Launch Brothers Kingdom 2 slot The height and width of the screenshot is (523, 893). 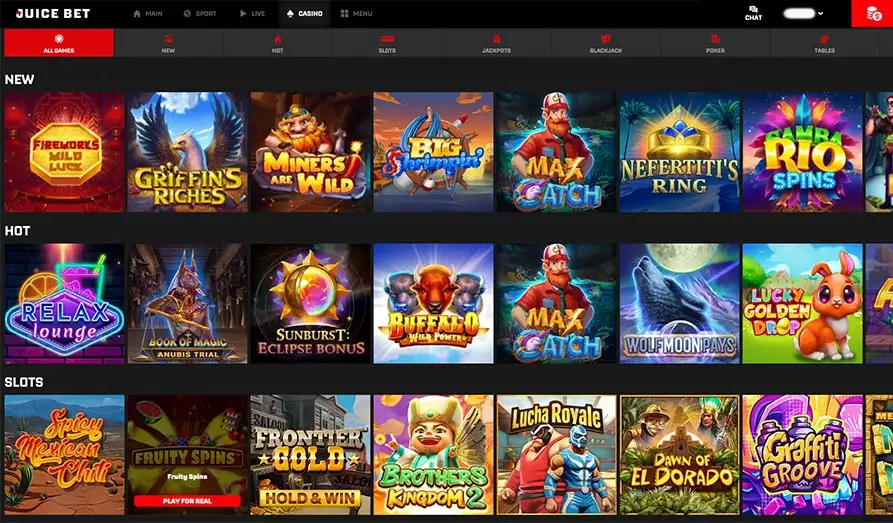click(x=433, y=455)
